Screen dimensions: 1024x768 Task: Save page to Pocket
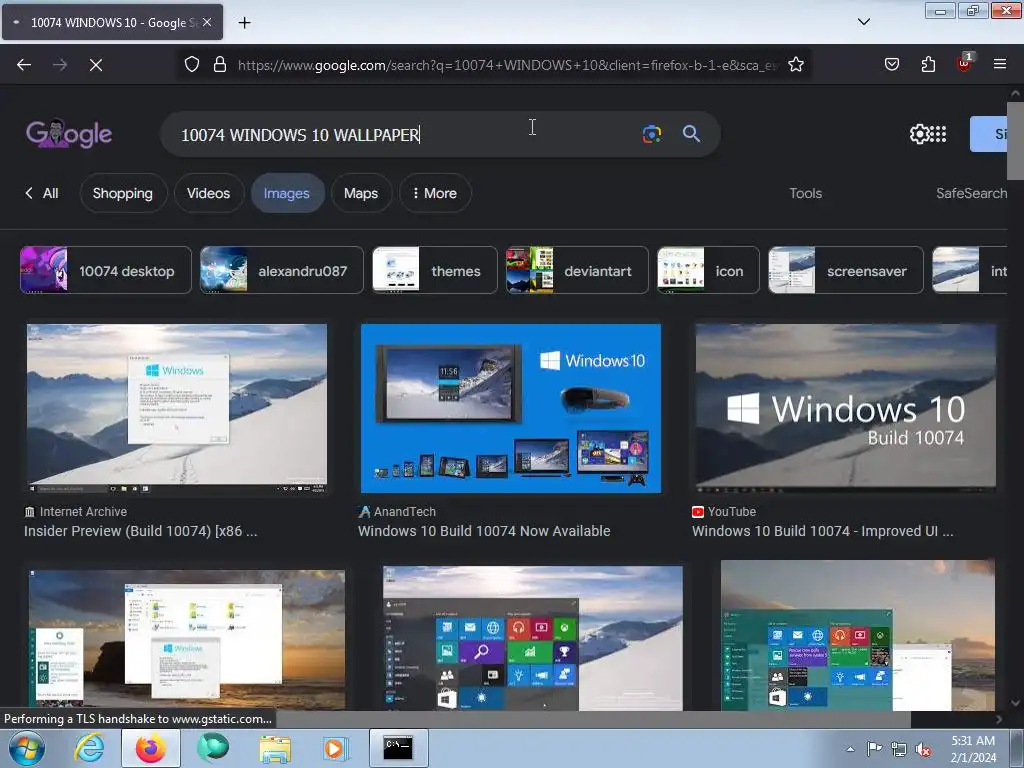click(x=891, y=65)
